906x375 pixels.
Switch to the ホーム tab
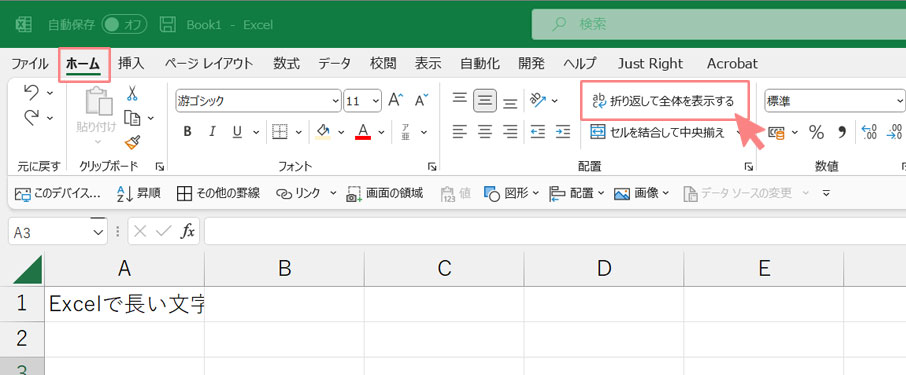click(83, 64)
